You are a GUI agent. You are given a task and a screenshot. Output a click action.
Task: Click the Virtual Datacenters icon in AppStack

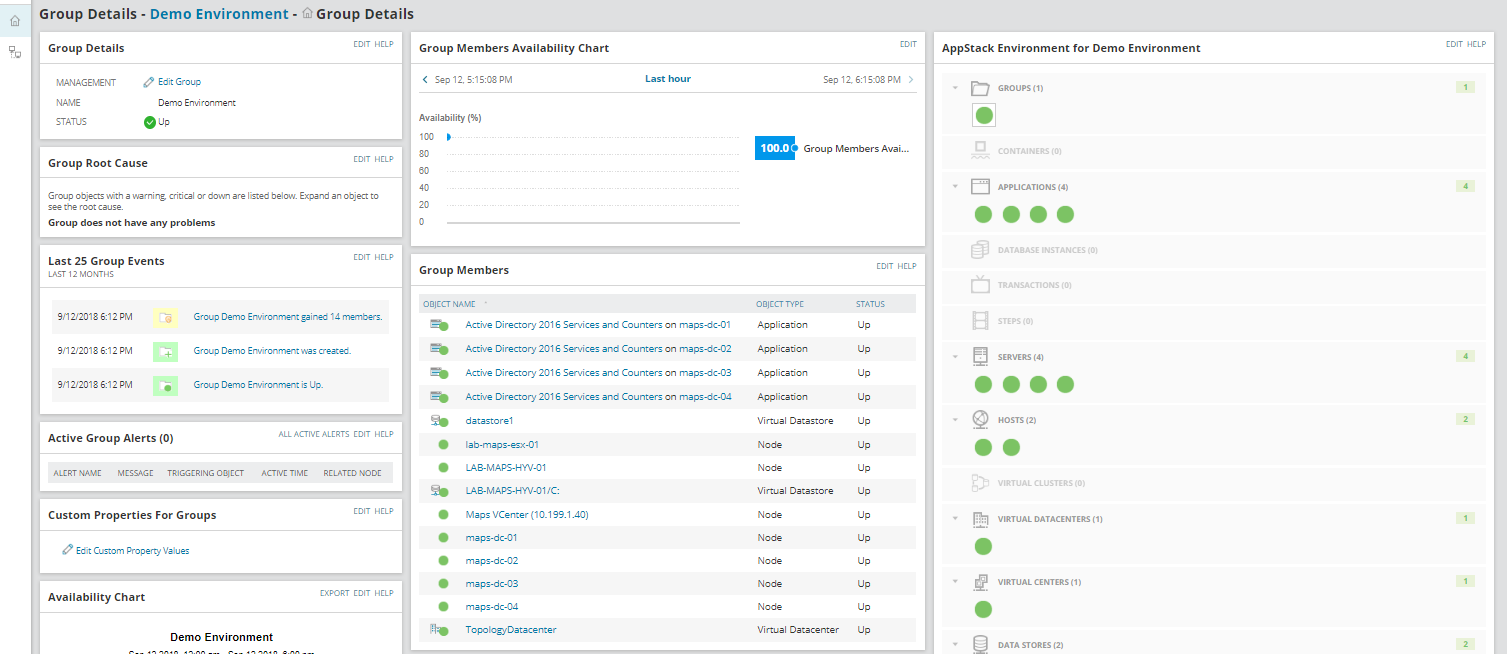pyautogui.click(x=980, y=519)
